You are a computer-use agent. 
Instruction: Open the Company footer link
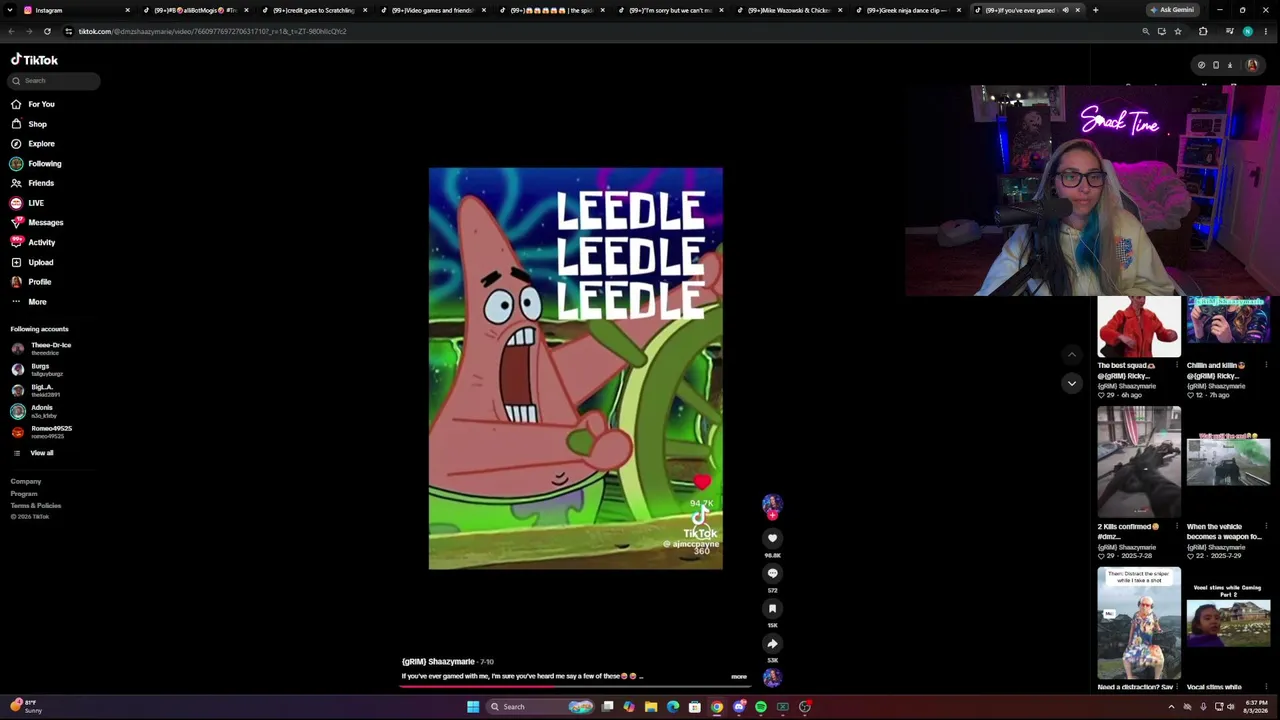[x=26, y=482]
